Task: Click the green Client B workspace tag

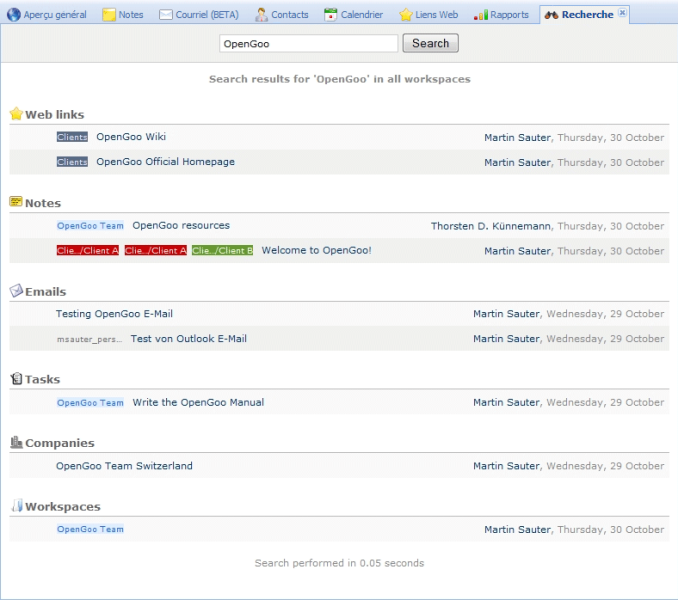Action: tap(222, 251)
